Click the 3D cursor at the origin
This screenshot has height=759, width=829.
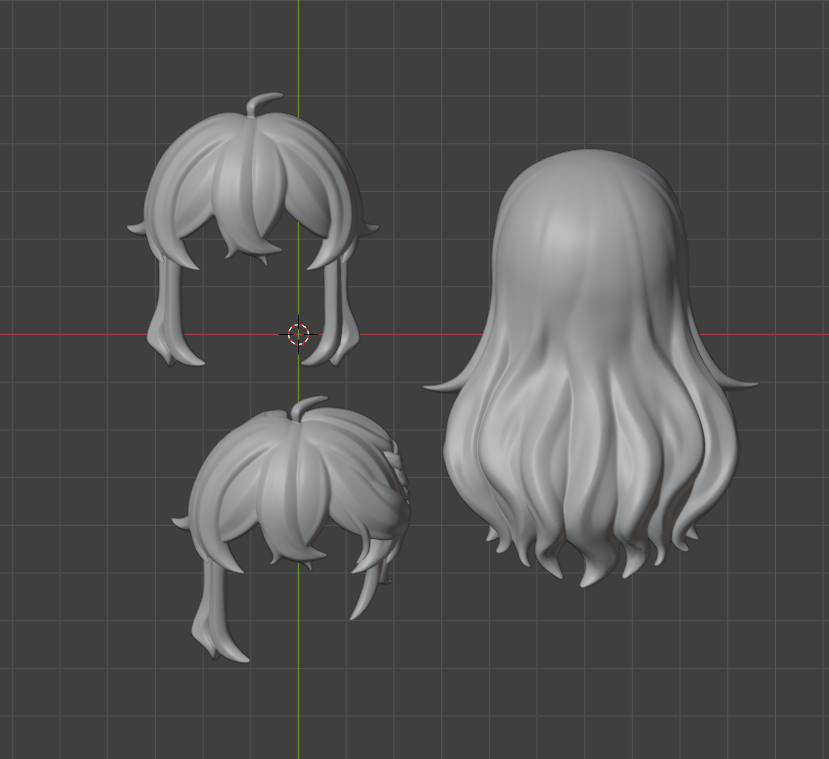298,334
